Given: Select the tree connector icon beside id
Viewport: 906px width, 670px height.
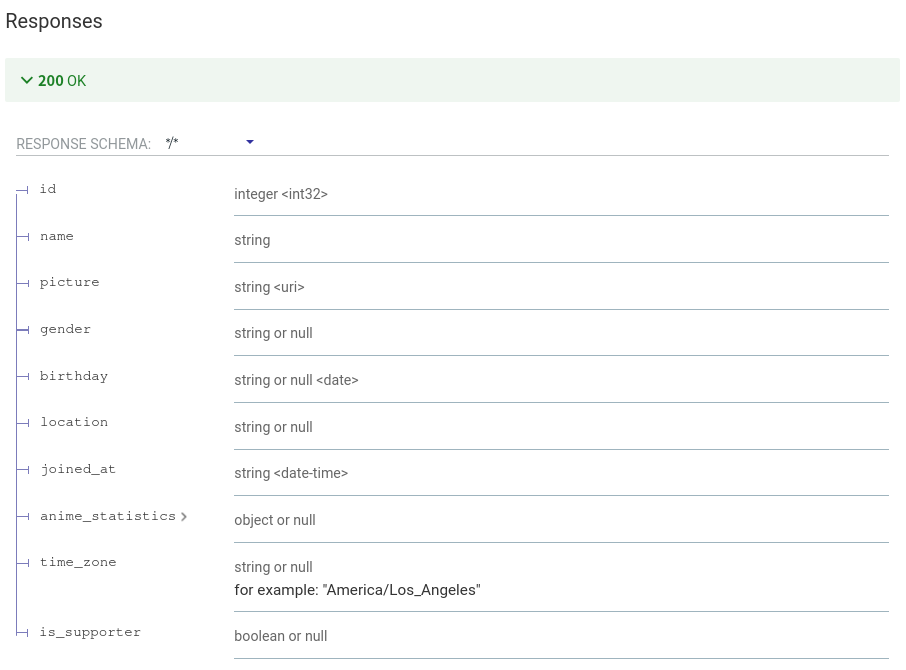Looking at the screenshot, I should point(23,190).
